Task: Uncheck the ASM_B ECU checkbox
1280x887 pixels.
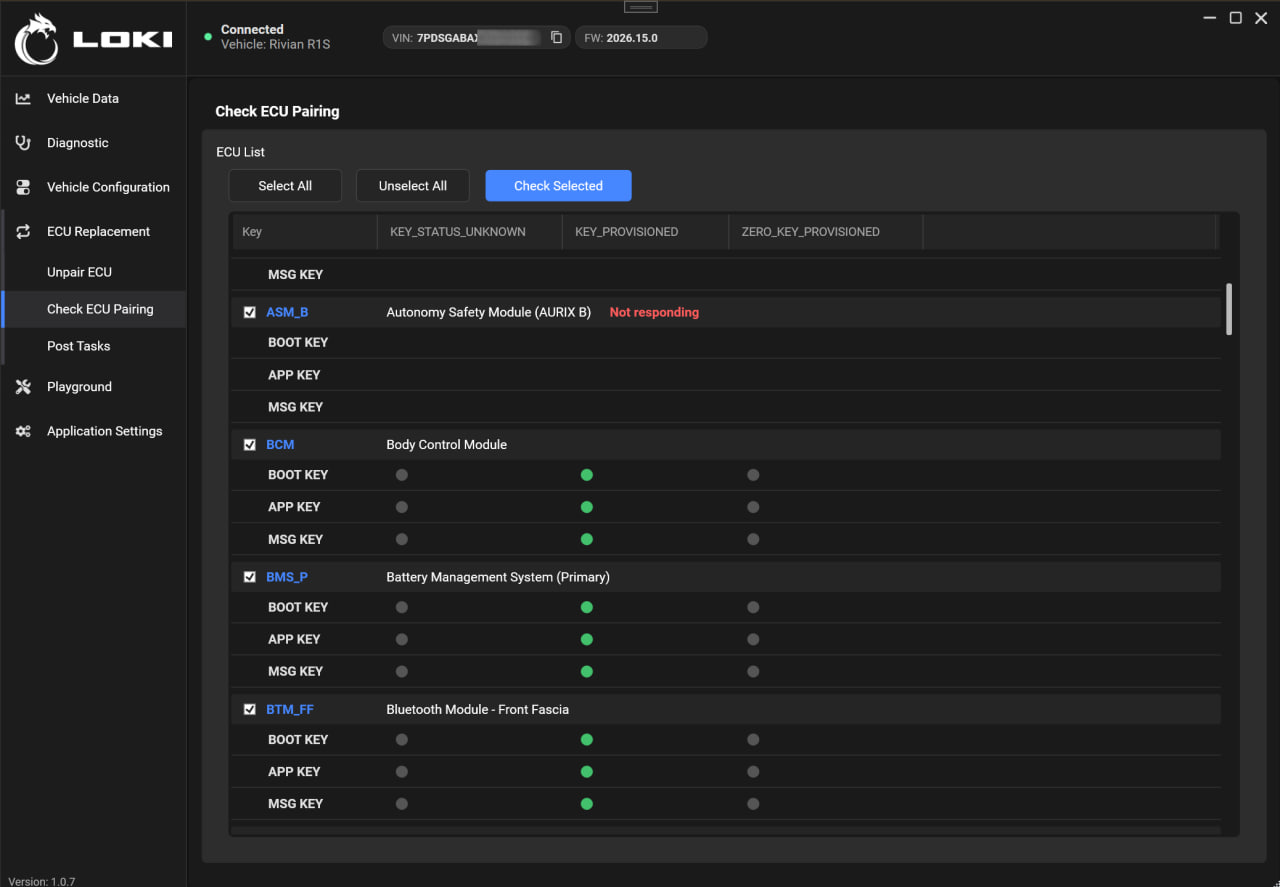Action: click(250, 312)
